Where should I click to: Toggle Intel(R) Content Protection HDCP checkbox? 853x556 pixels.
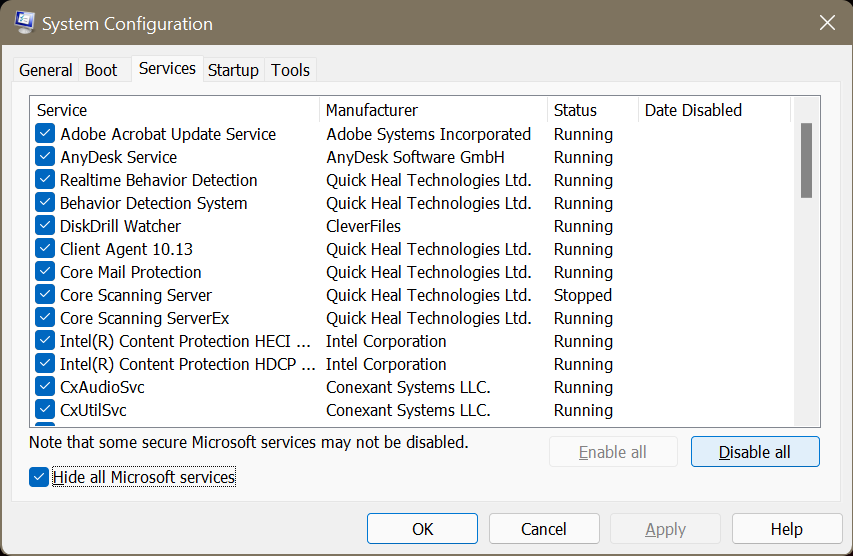point(45,363)
